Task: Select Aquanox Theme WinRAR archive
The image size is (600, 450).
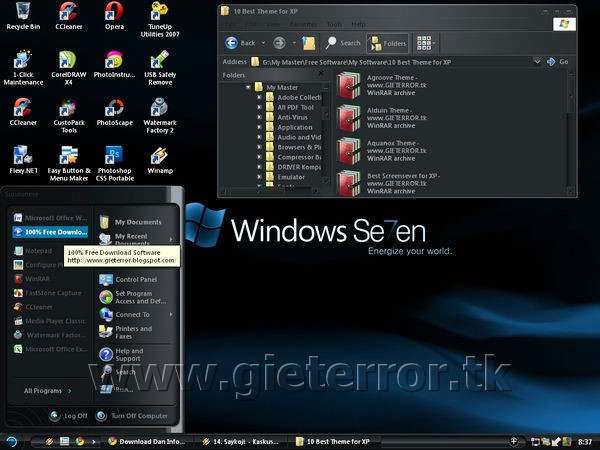Action: (382, 151)
